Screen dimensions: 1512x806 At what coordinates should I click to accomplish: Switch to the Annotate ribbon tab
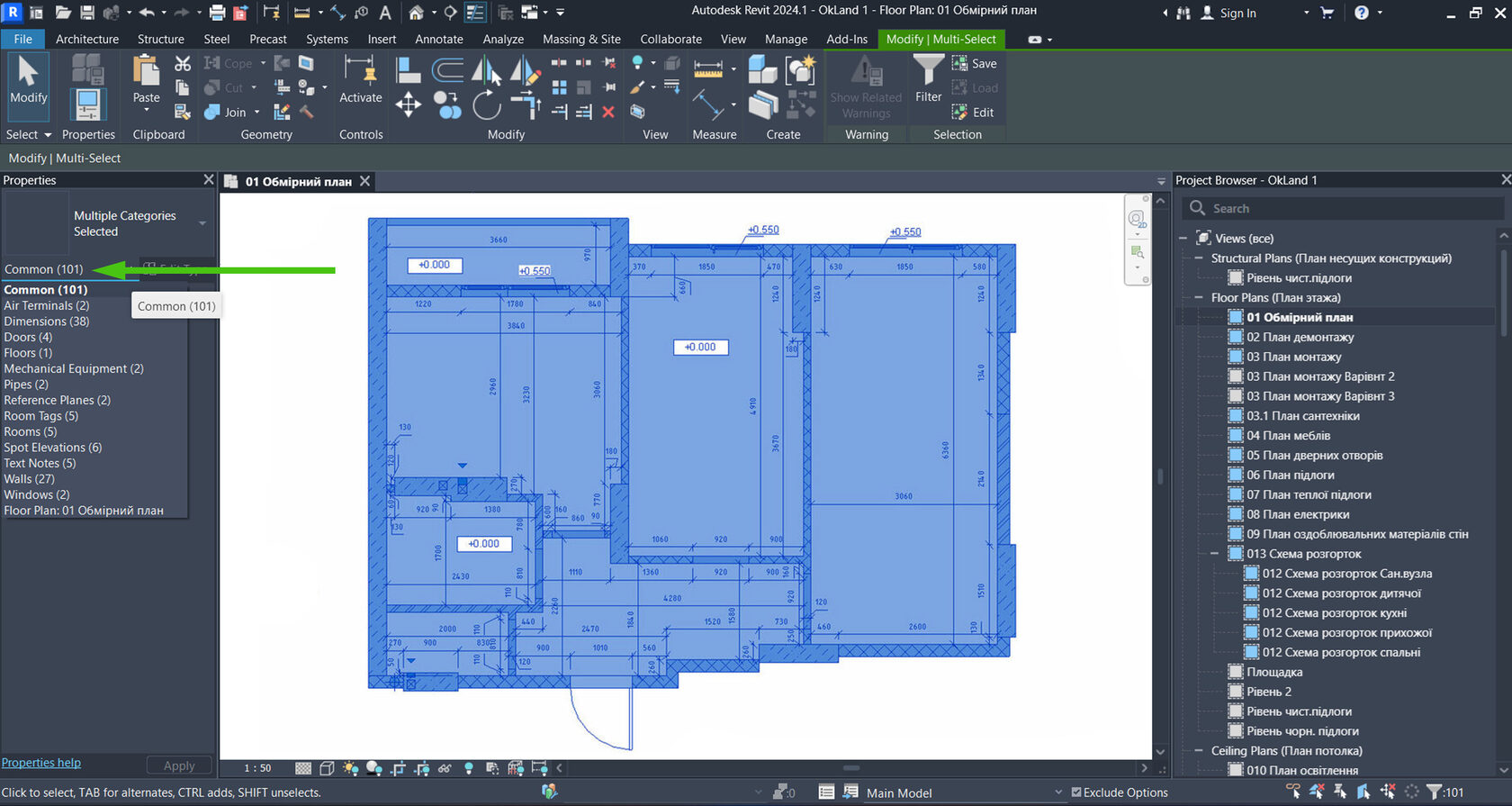pyautogui.click(x=438, y=39)
